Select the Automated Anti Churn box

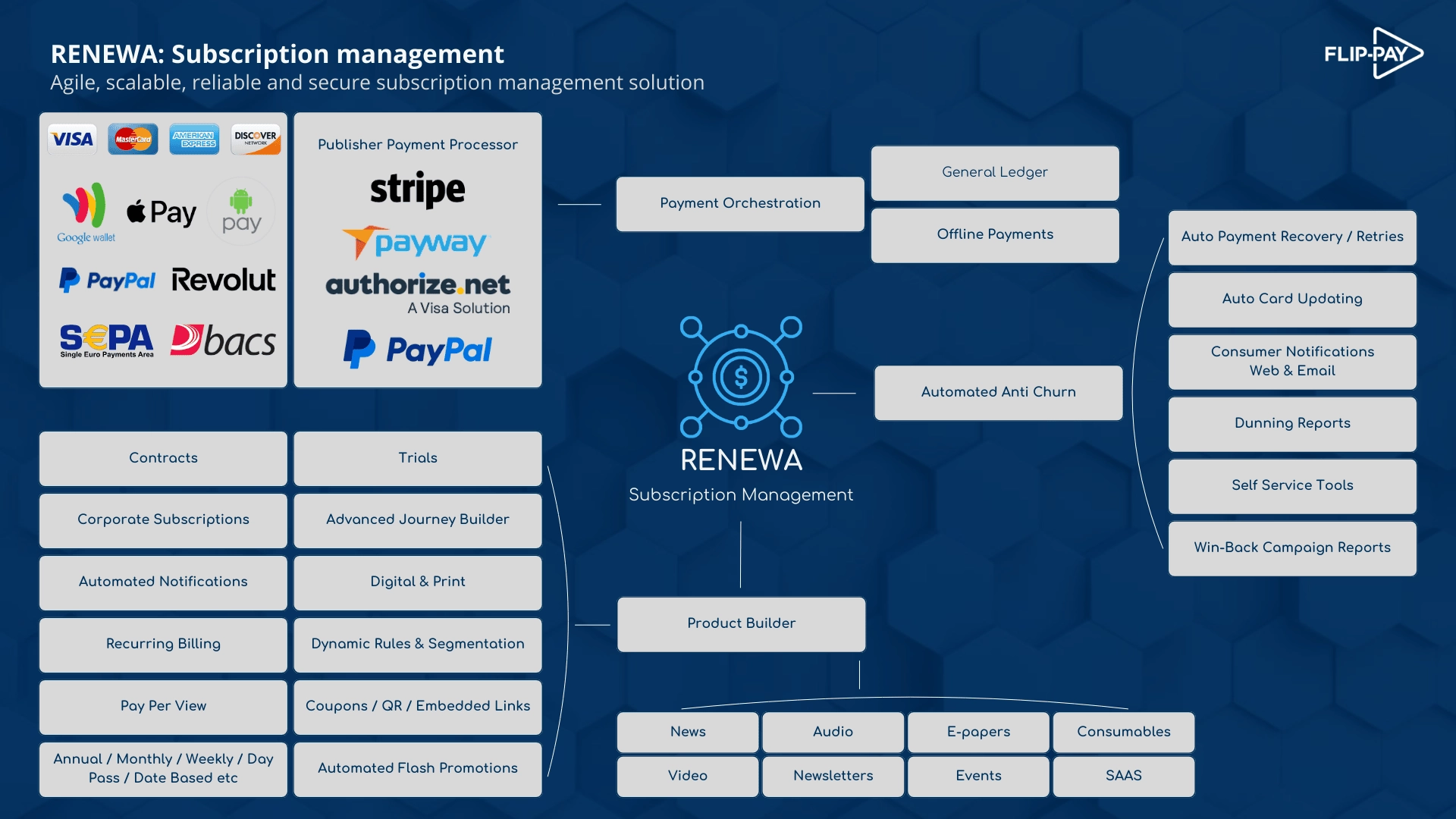click(x=999, y=393)
